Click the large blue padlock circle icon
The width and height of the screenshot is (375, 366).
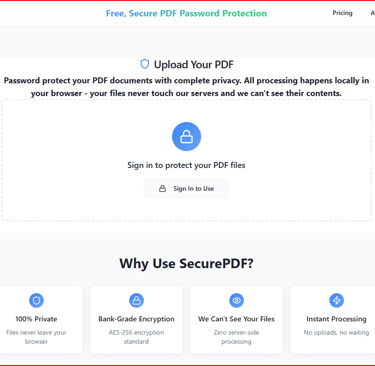pos(186,136)
